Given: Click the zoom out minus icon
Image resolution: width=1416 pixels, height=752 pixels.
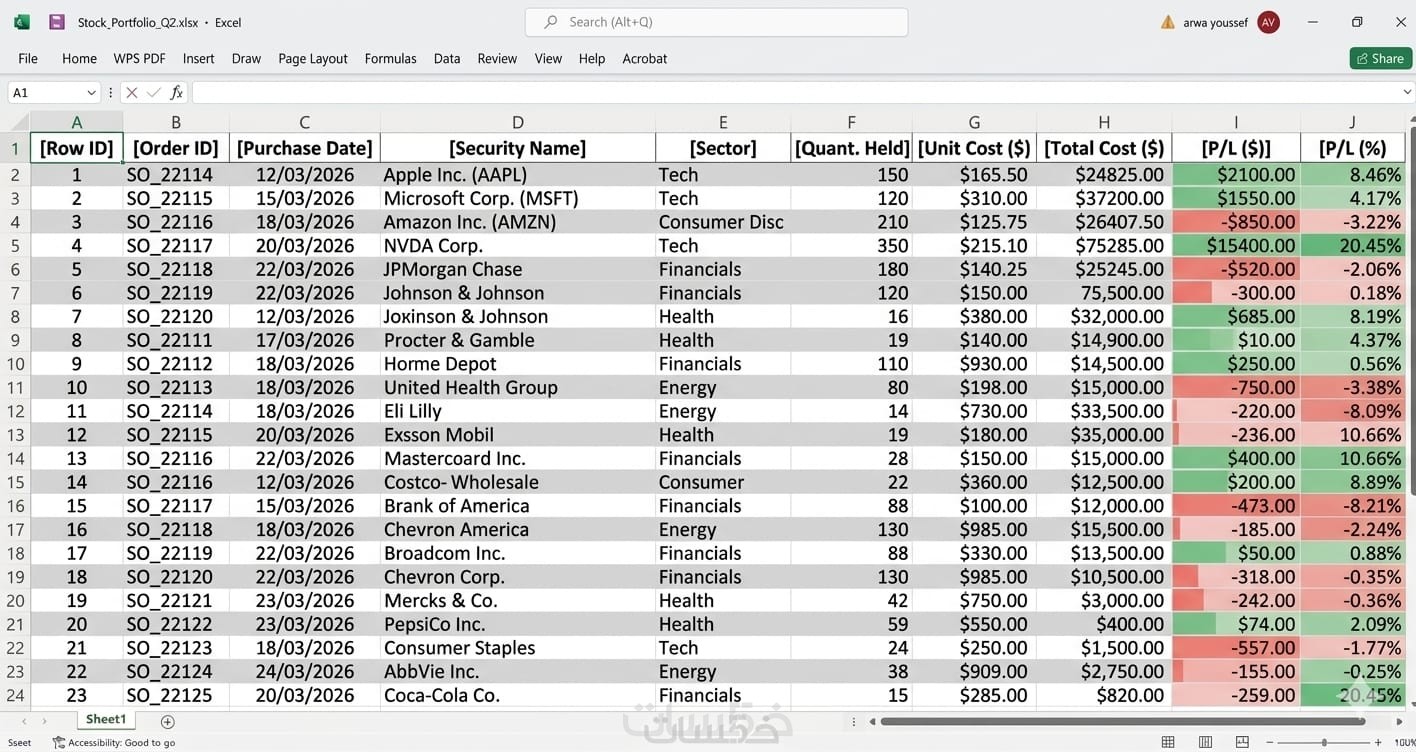Looking at the screenshot, I should pos(1269,742).
